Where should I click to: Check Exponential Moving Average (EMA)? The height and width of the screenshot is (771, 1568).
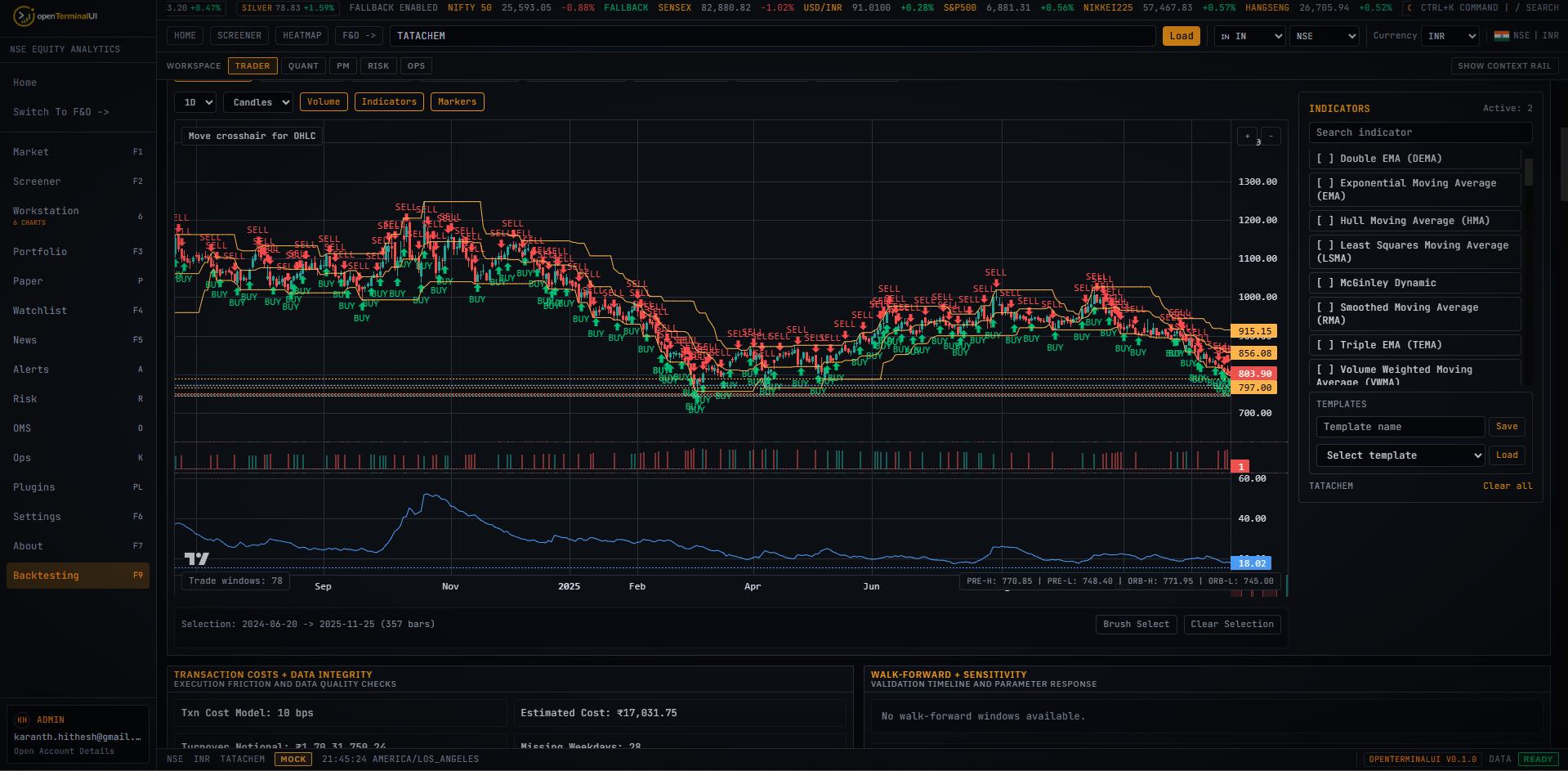[1414, 190]
